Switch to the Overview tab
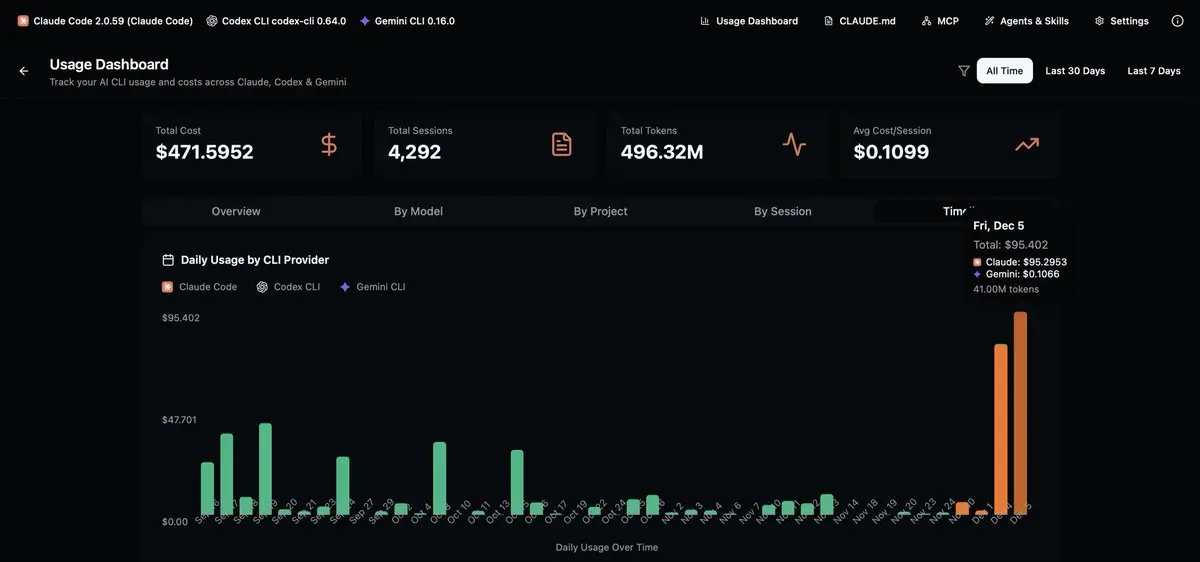This screenshot has width=1200, height=562. point(236,211)
